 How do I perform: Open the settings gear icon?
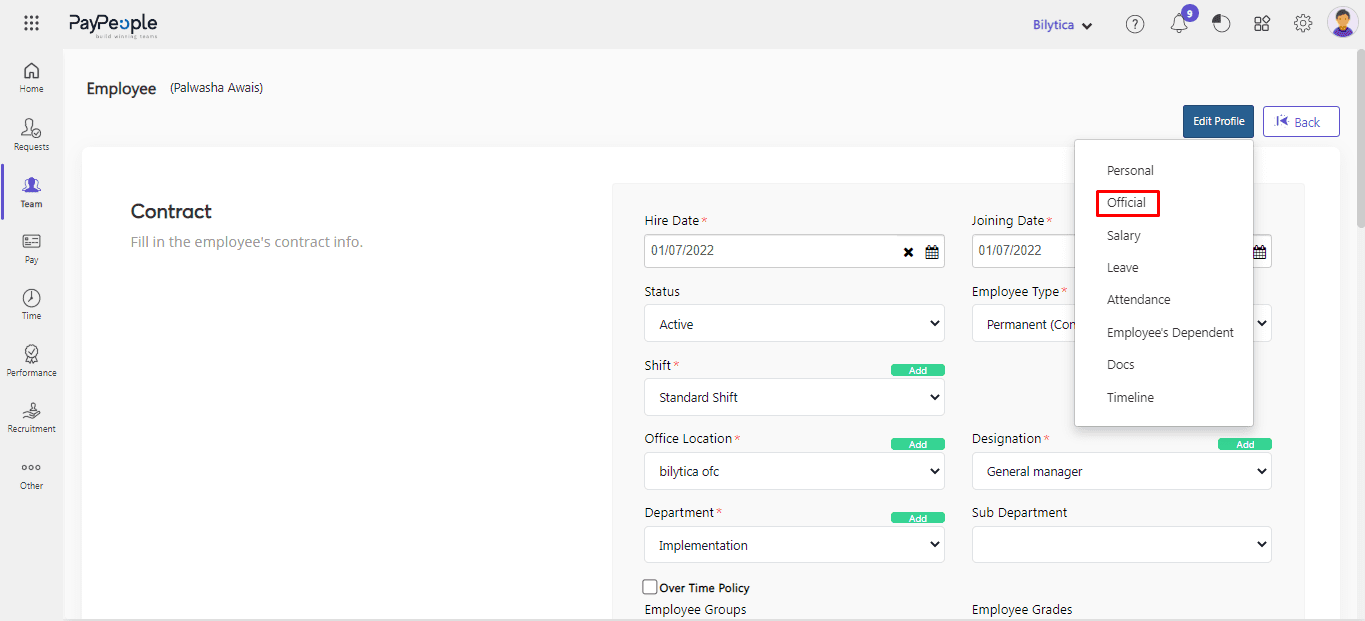1302,24
